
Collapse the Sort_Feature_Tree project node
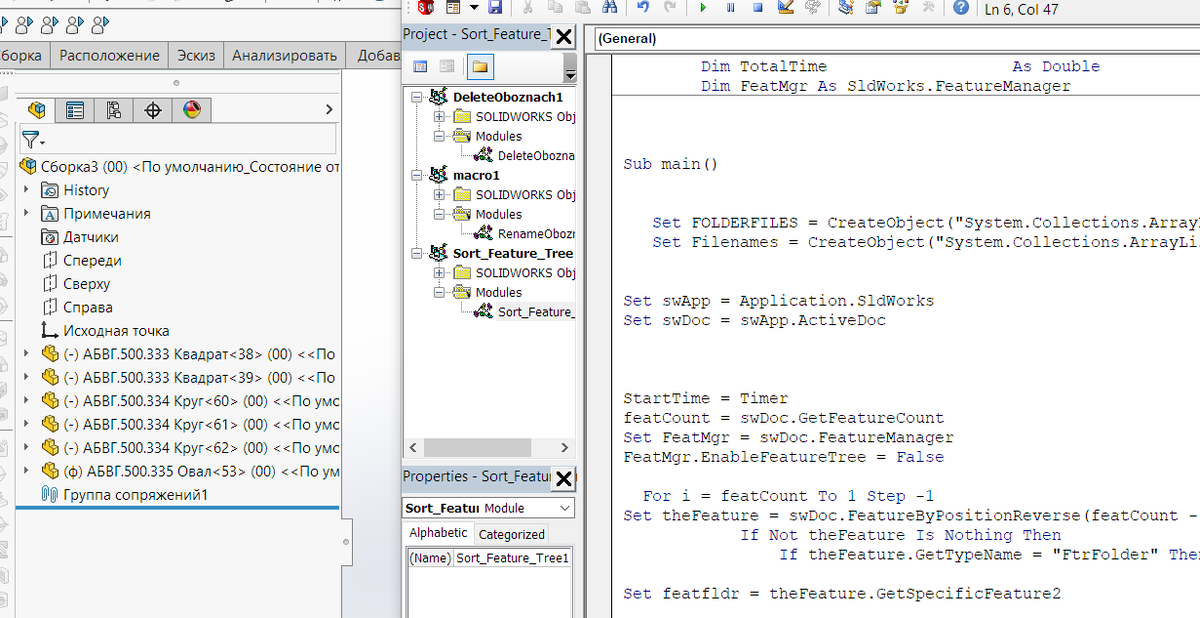(418, 253)
